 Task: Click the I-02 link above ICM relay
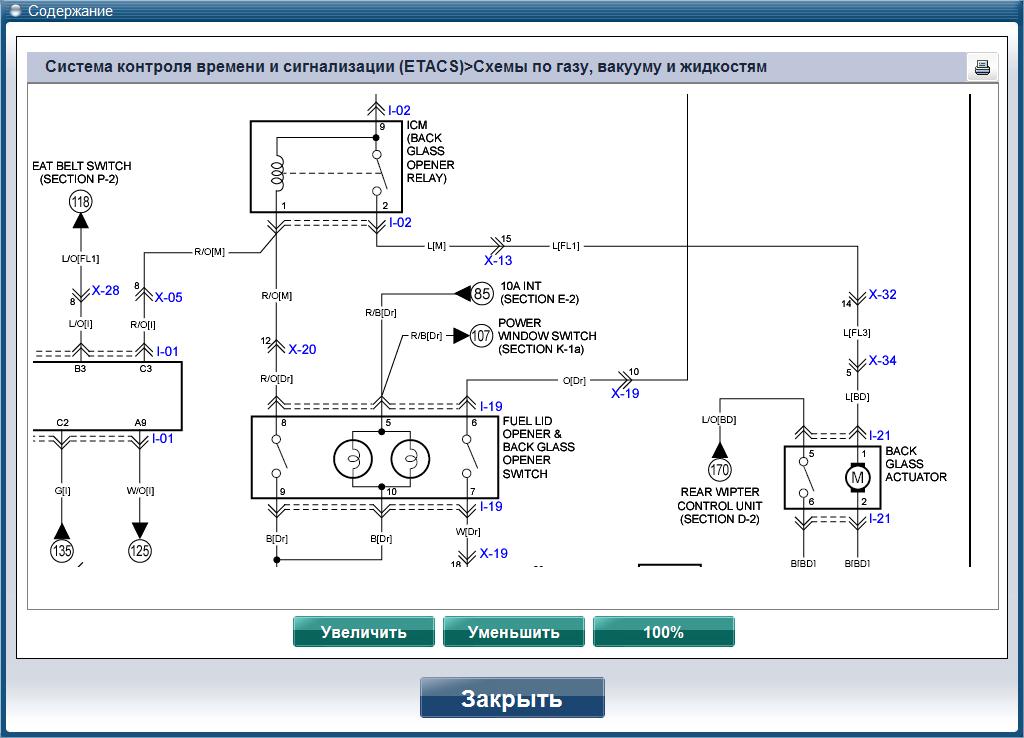pyautogui.click(x=399, y=110)
